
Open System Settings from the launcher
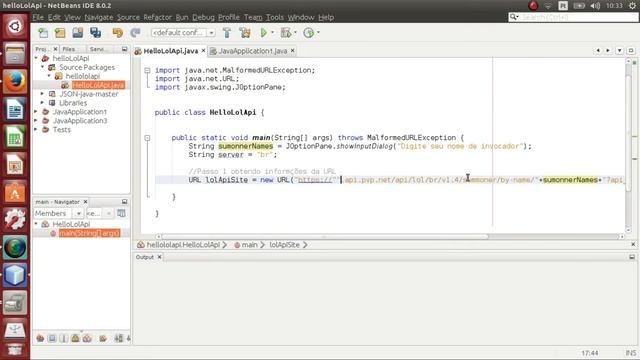tap(15, 219)
